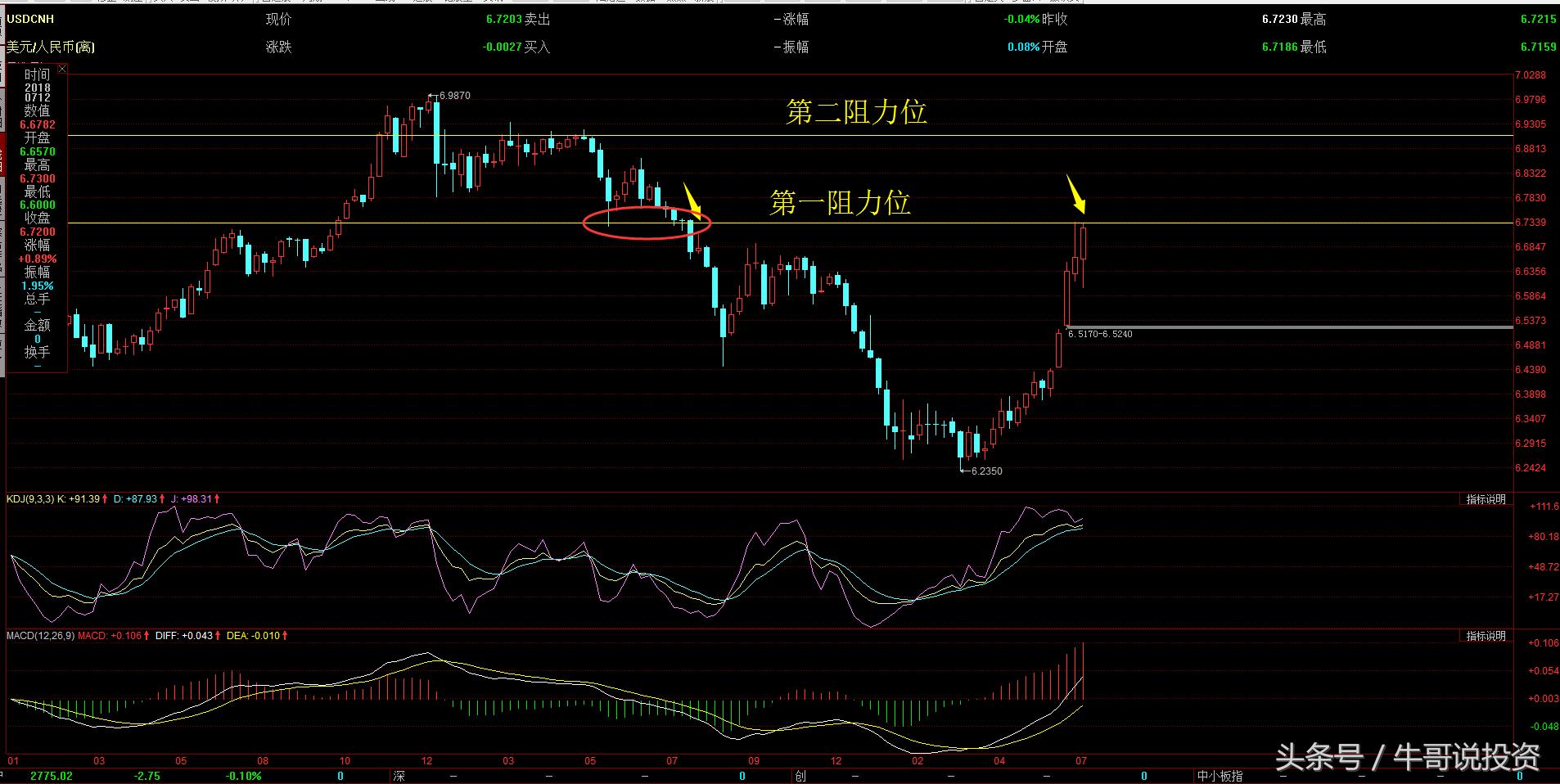1560x784 pixels.
Task: Click the 04 month marker on time axis
Action: [999, 761]
